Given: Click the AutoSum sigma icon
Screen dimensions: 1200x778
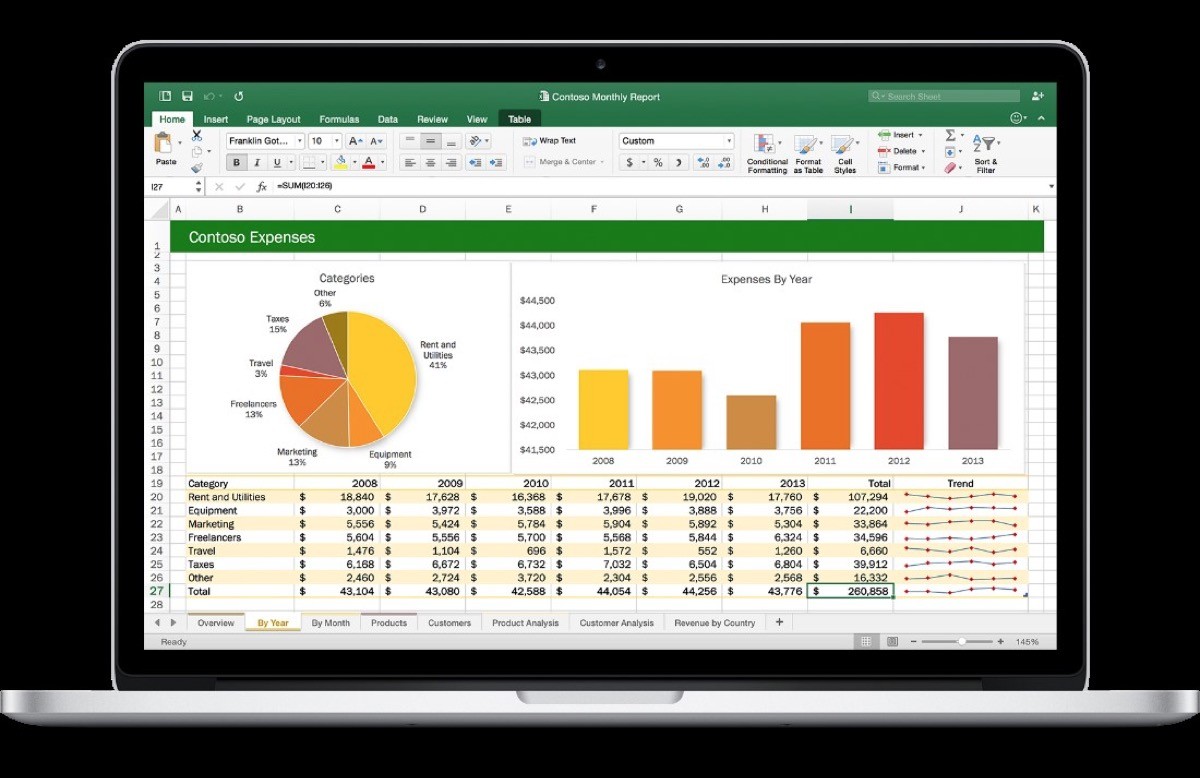Looking at the screenshot, I should (949, 135).
